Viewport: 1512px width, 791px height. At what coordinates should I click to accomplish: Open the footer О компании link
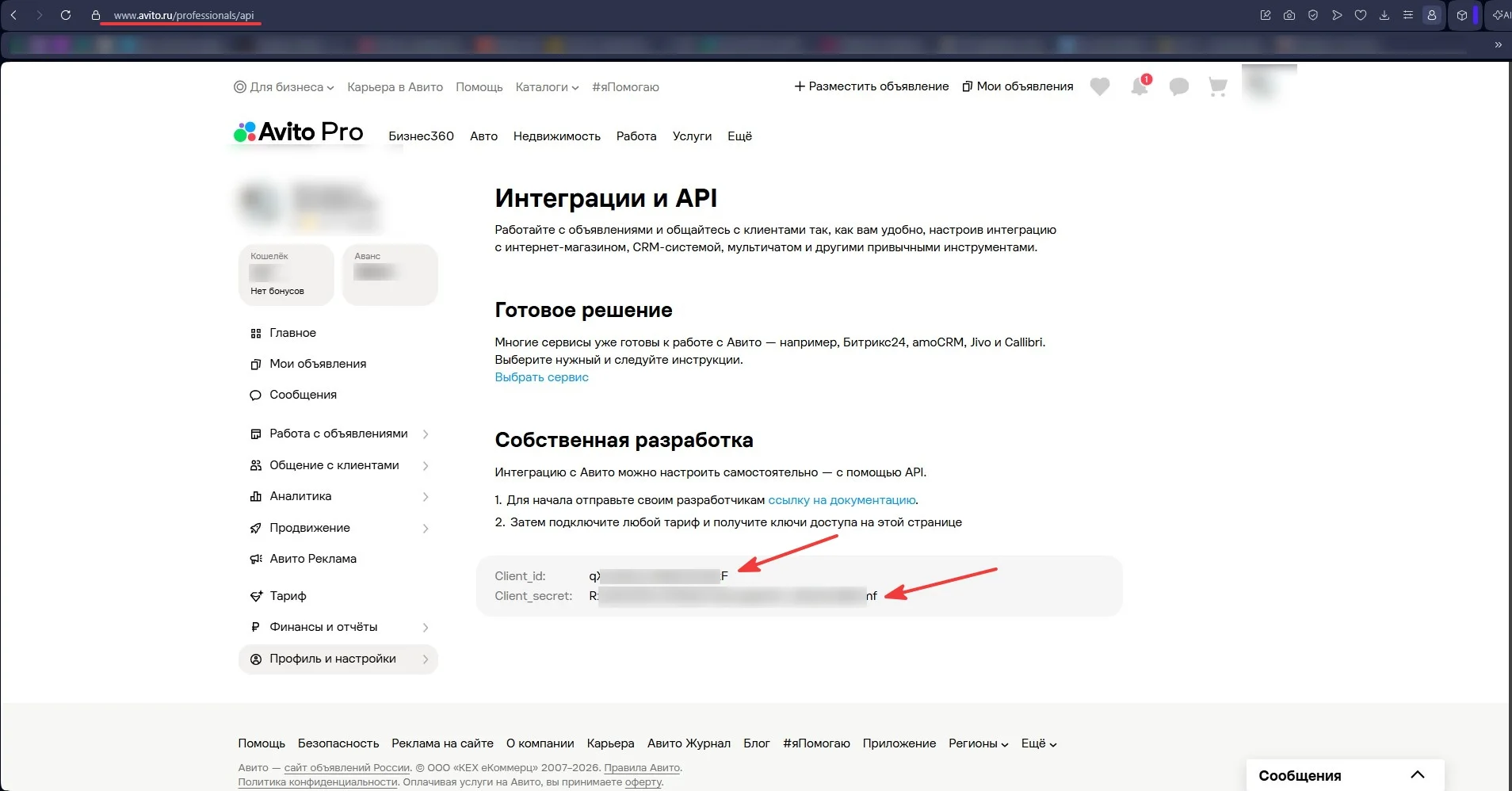tap(540, 743)
